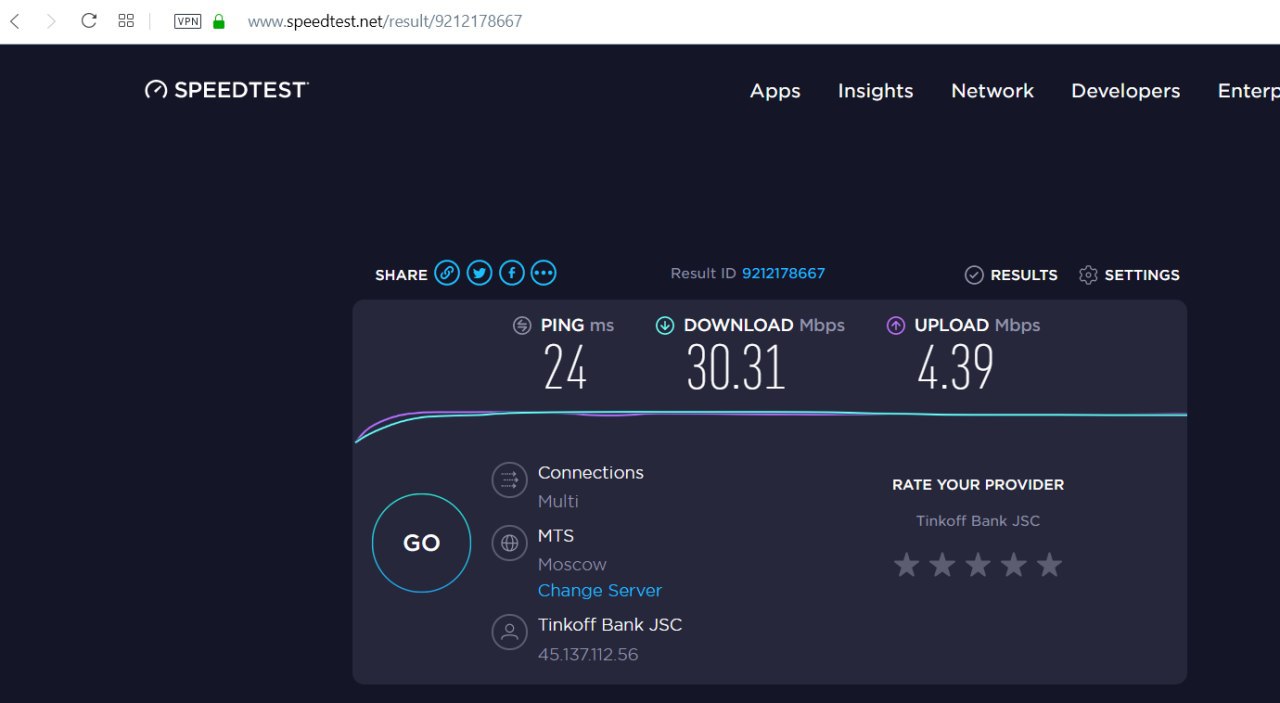Image resolution: width=1280 pixels, height=703 pixels.
Task: Click the browser forward arrow
Action: [x=51, y=21]
